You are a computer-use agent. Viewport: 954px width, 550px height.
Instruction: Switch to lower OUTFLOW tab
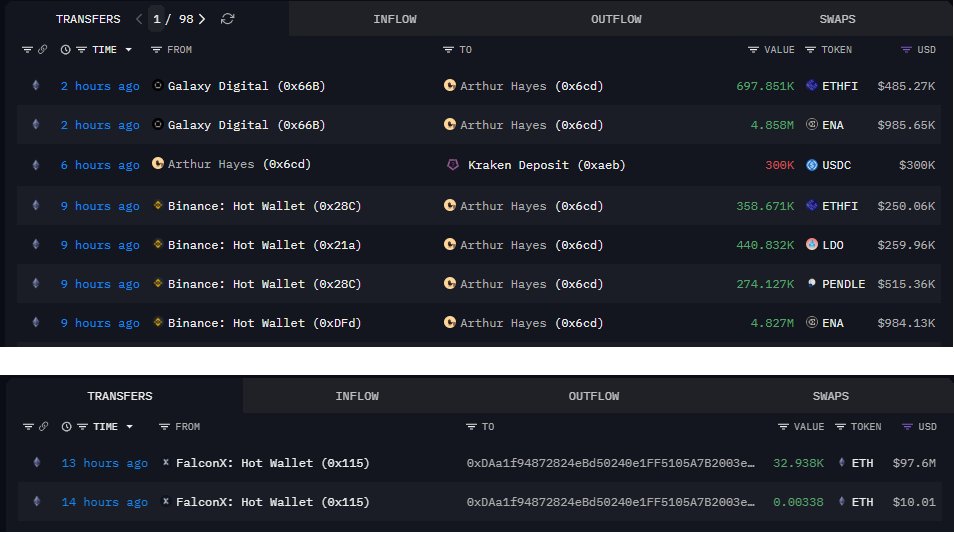point(594,396)
